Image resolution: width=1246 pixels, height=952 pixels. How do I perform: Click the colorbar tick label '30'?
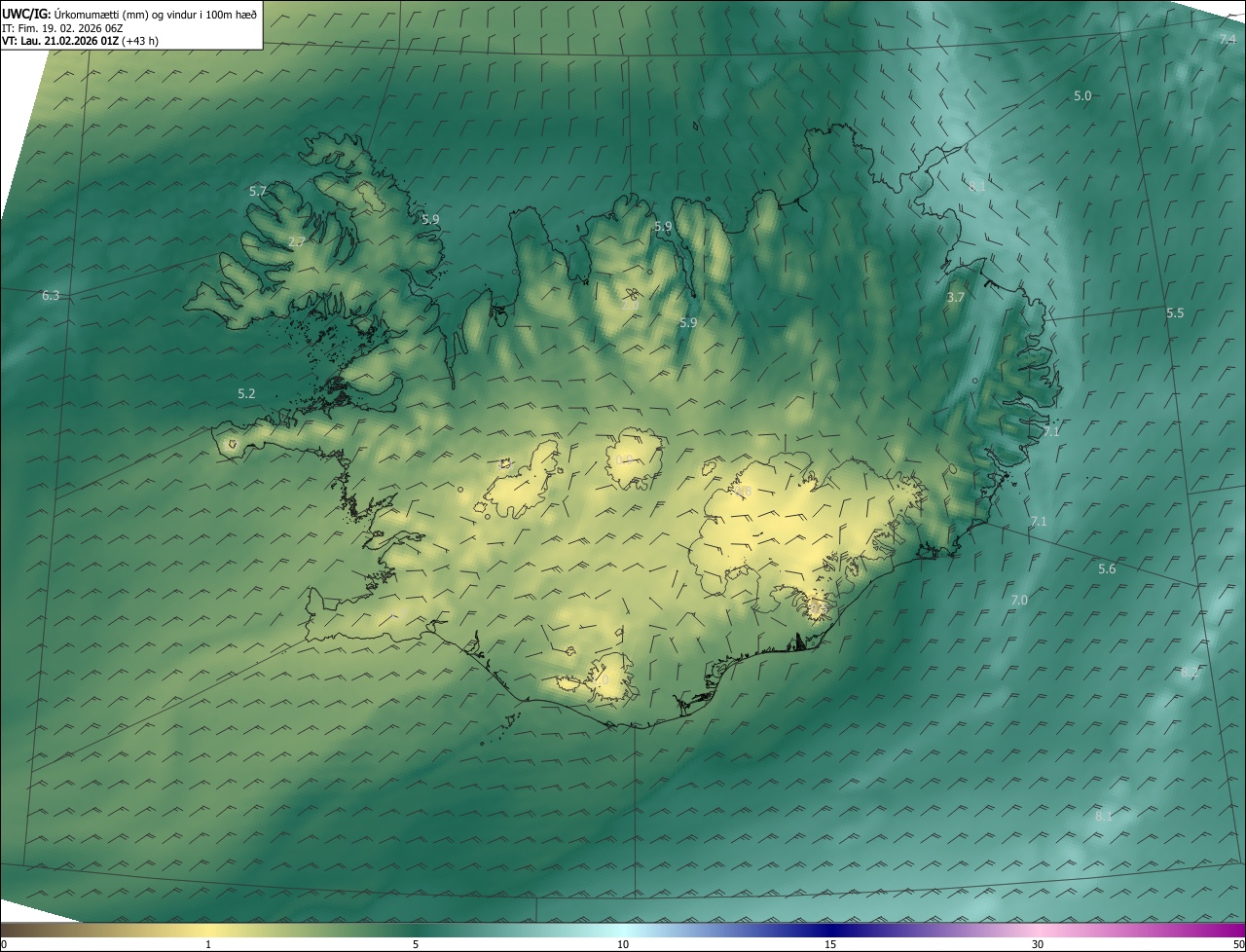coord(1038,944)
